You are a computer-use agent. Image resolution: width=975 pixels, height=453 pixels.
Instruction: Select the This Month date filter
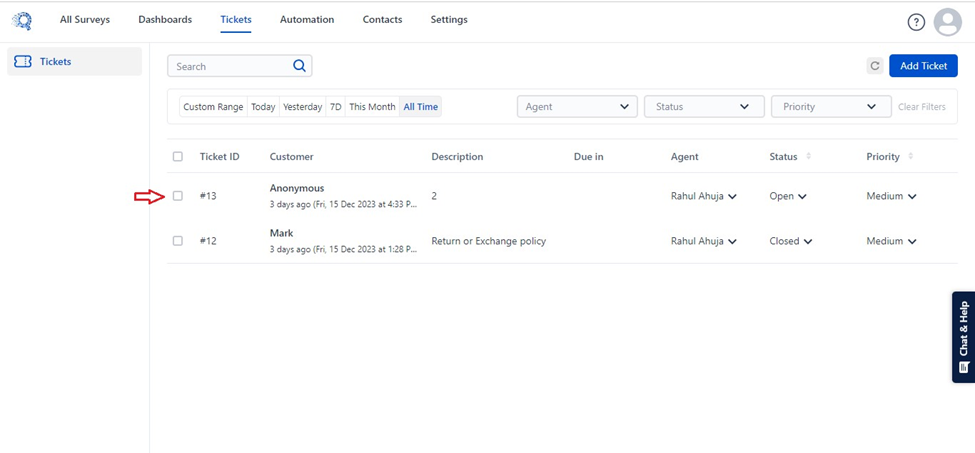click(x=372, y=107)
